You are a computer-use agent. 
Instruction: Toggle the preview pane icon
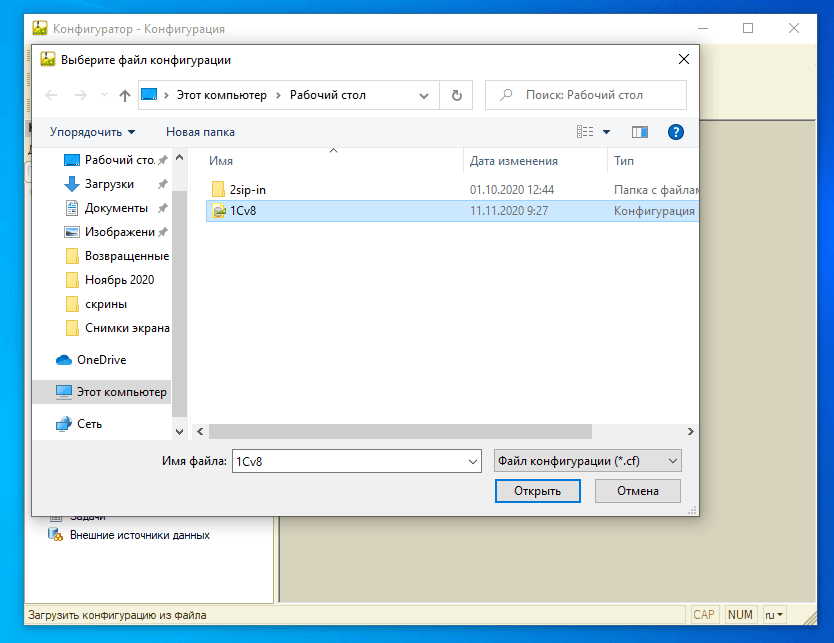tap(640, 131)
